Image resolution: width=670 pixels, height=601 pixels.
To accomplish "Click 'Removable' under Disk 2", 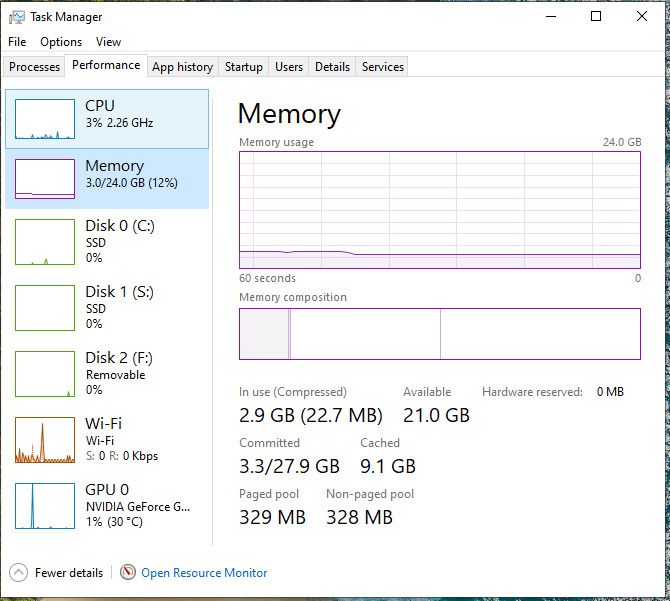I will 115,375.
